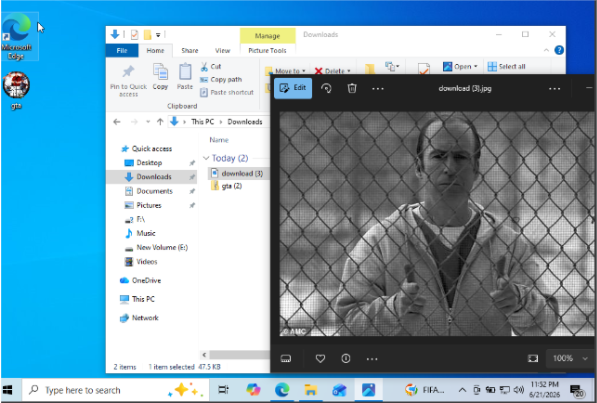Switch to the Share ribbon tab
The height and width of the screenshot is (403, 597).
(x=190, y=50)
